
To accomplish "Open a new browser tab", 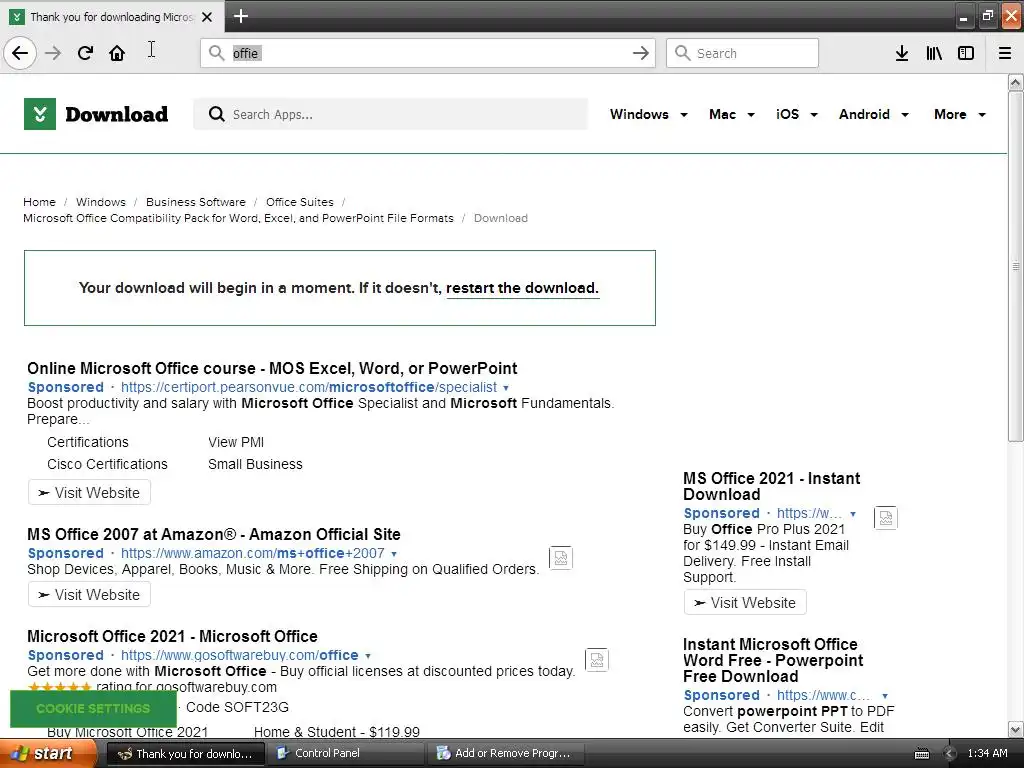I will tap(240, 16).
